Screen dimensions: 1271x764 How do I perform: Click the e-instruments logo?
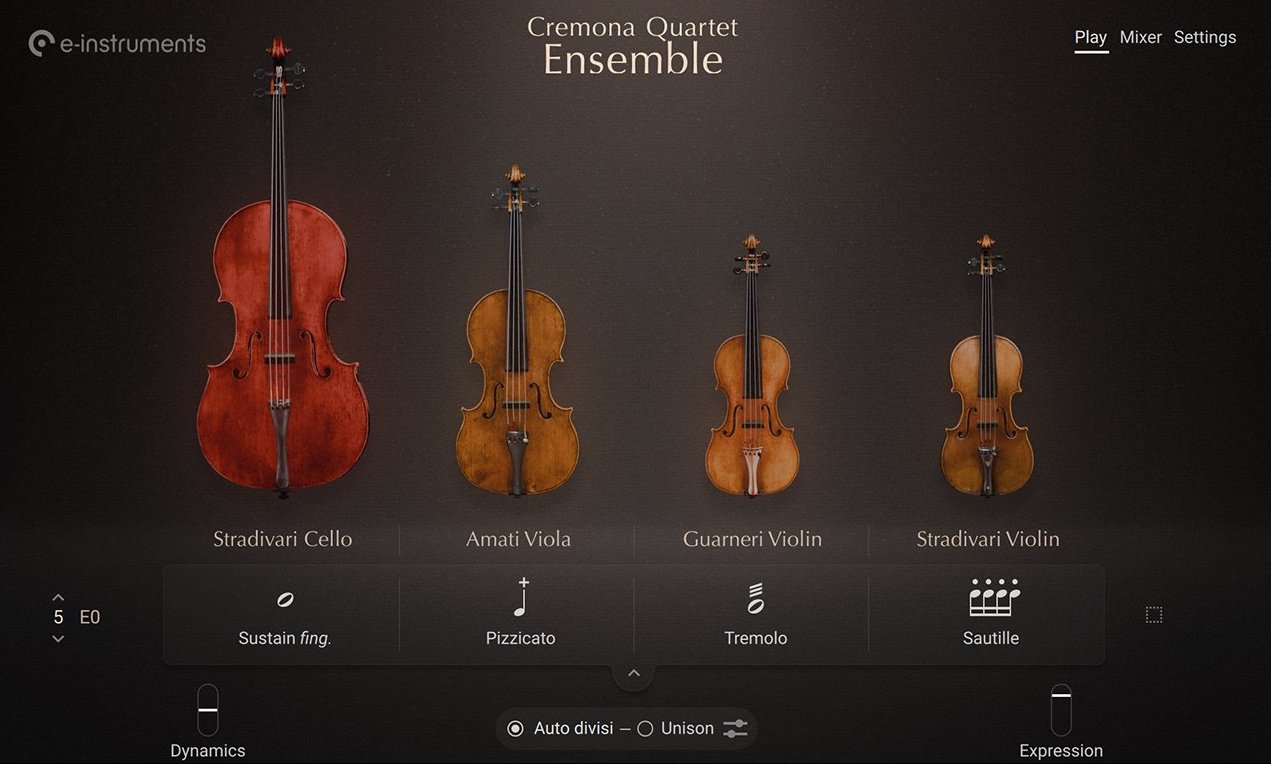pos(117,44)
